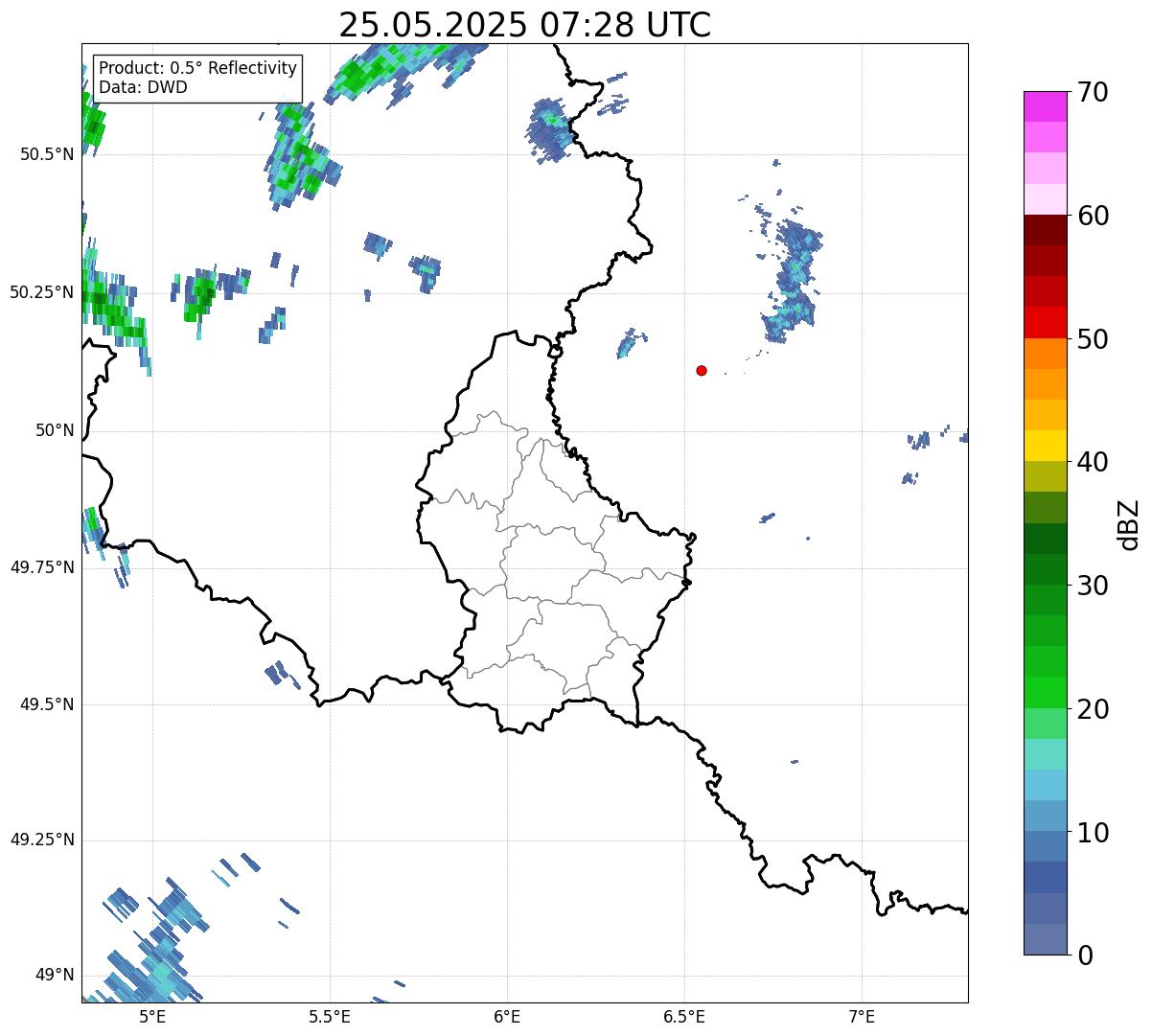
Task: Click the colorbar tick label 60
Action: click(1094, 216)
